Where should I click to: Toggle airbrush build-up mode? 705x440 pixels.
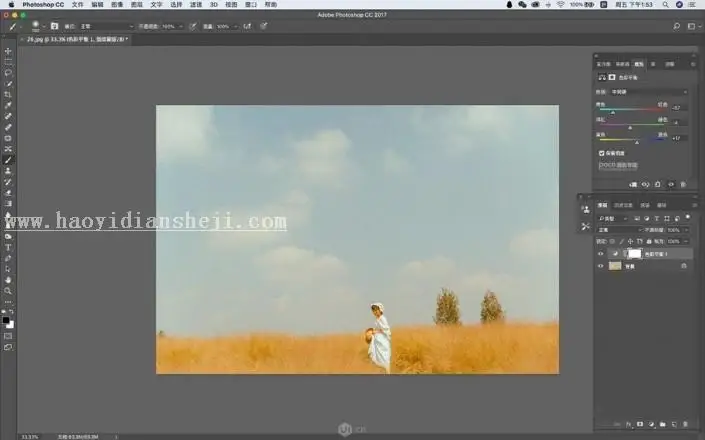click(x=247, y=27)
